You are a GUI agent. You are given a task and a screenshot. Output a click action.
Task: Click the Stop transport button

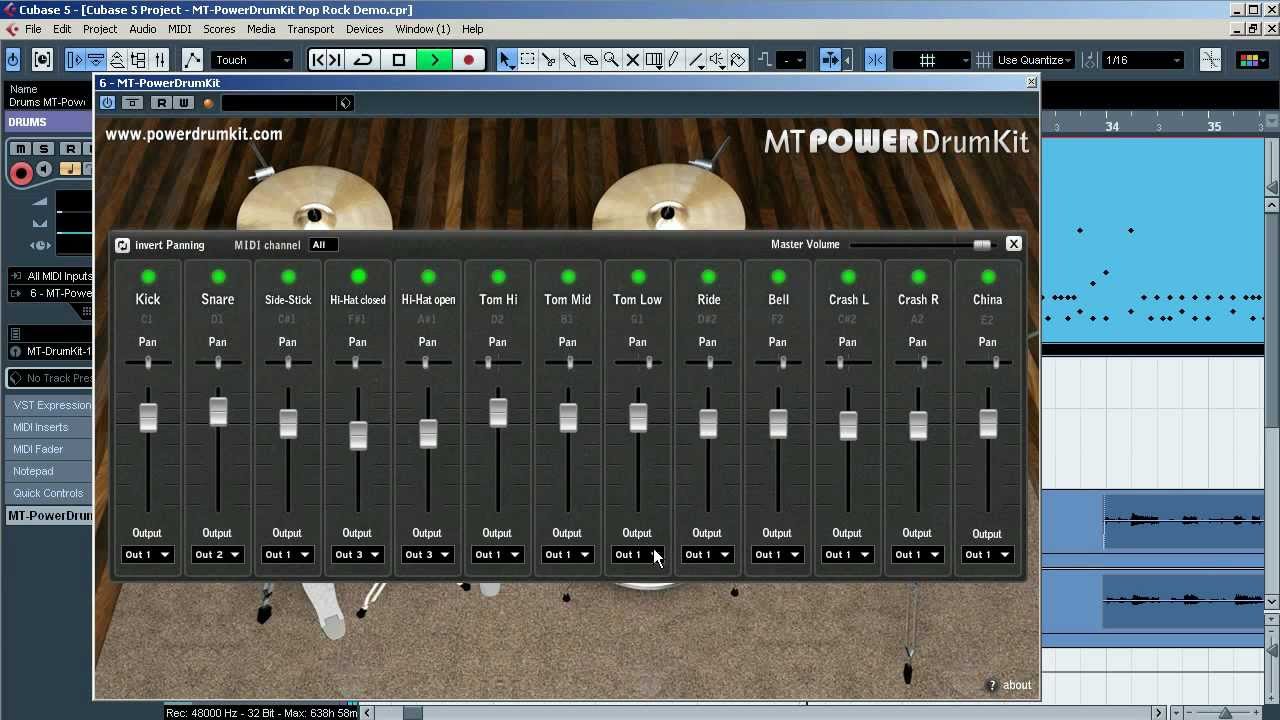pyautogui.click(x=399, y=60)
